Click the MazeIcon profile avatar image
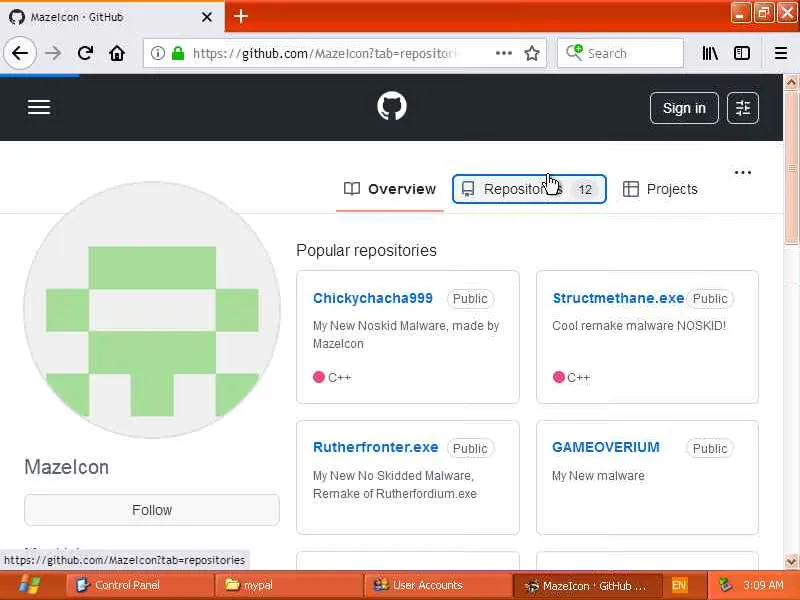Viewport: 800px width, 600px height. click(x=152, y=310)
